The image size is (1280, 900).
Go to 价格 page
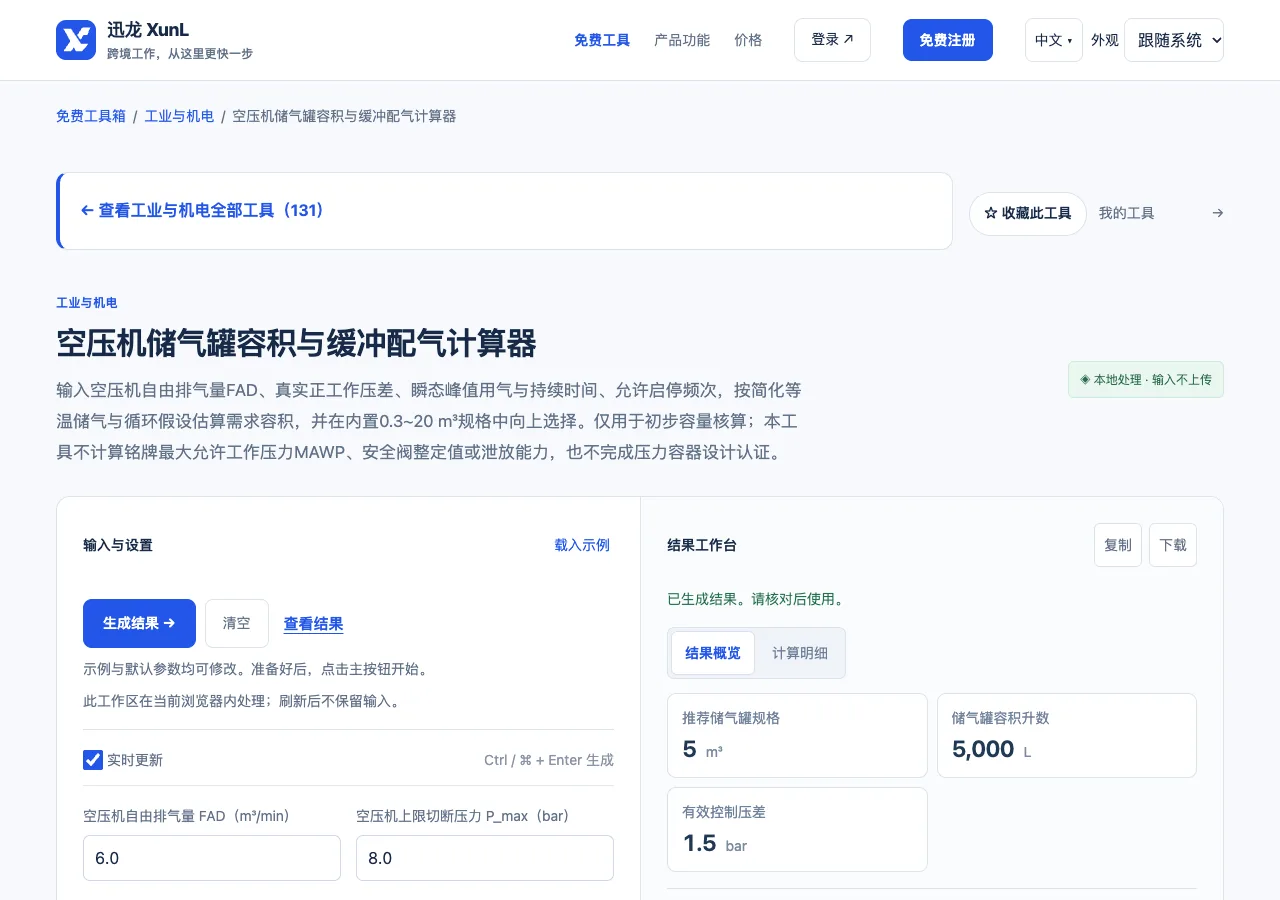click(748, 40)
